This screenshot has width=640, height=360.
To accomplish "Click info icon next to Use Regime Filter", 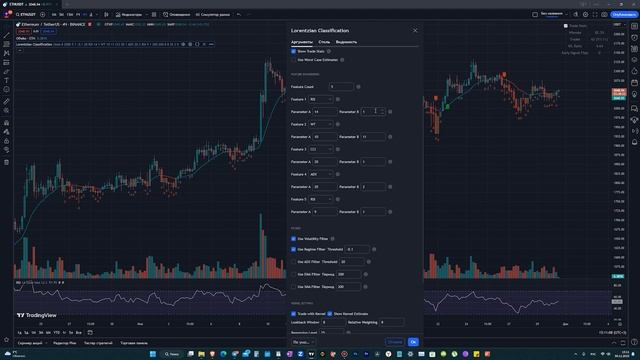I will click(374, 249).
